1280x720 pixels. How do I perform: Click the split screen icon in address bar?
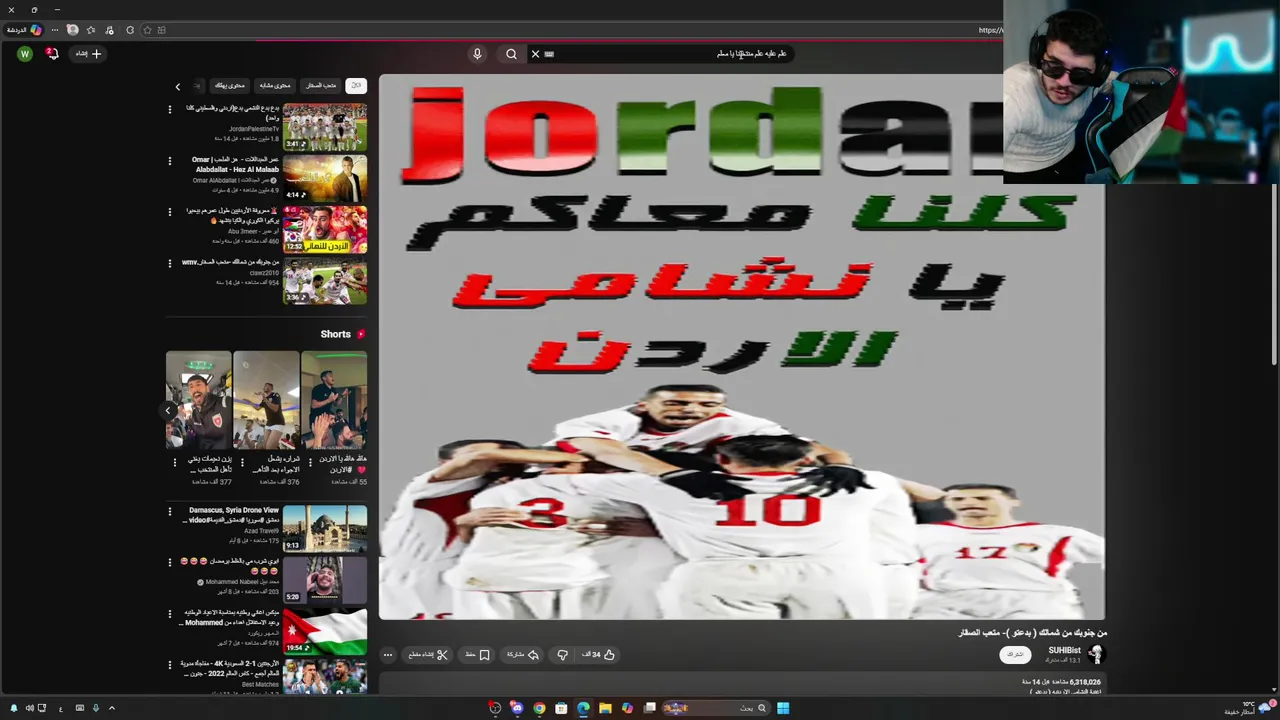point(162,30)
